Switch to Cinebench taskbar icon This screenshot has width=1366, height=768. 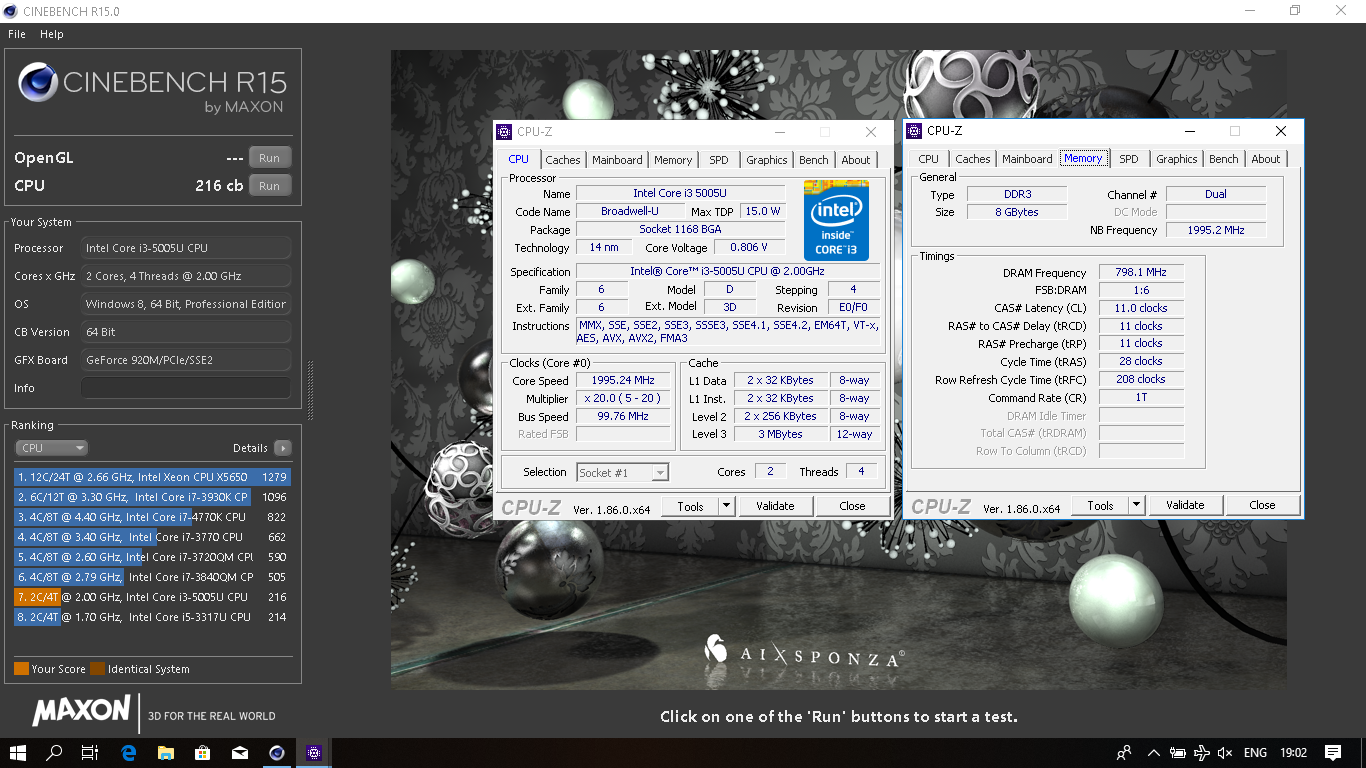(x=277, y=753)
